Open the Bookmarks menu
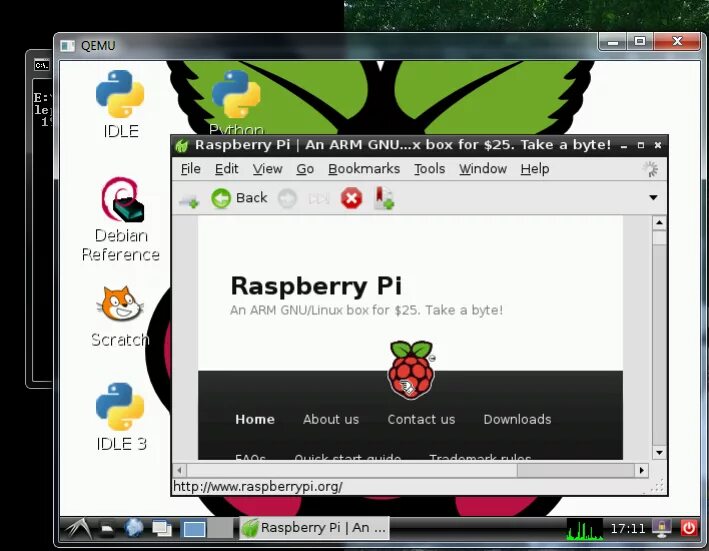 (x=364, y=169)
